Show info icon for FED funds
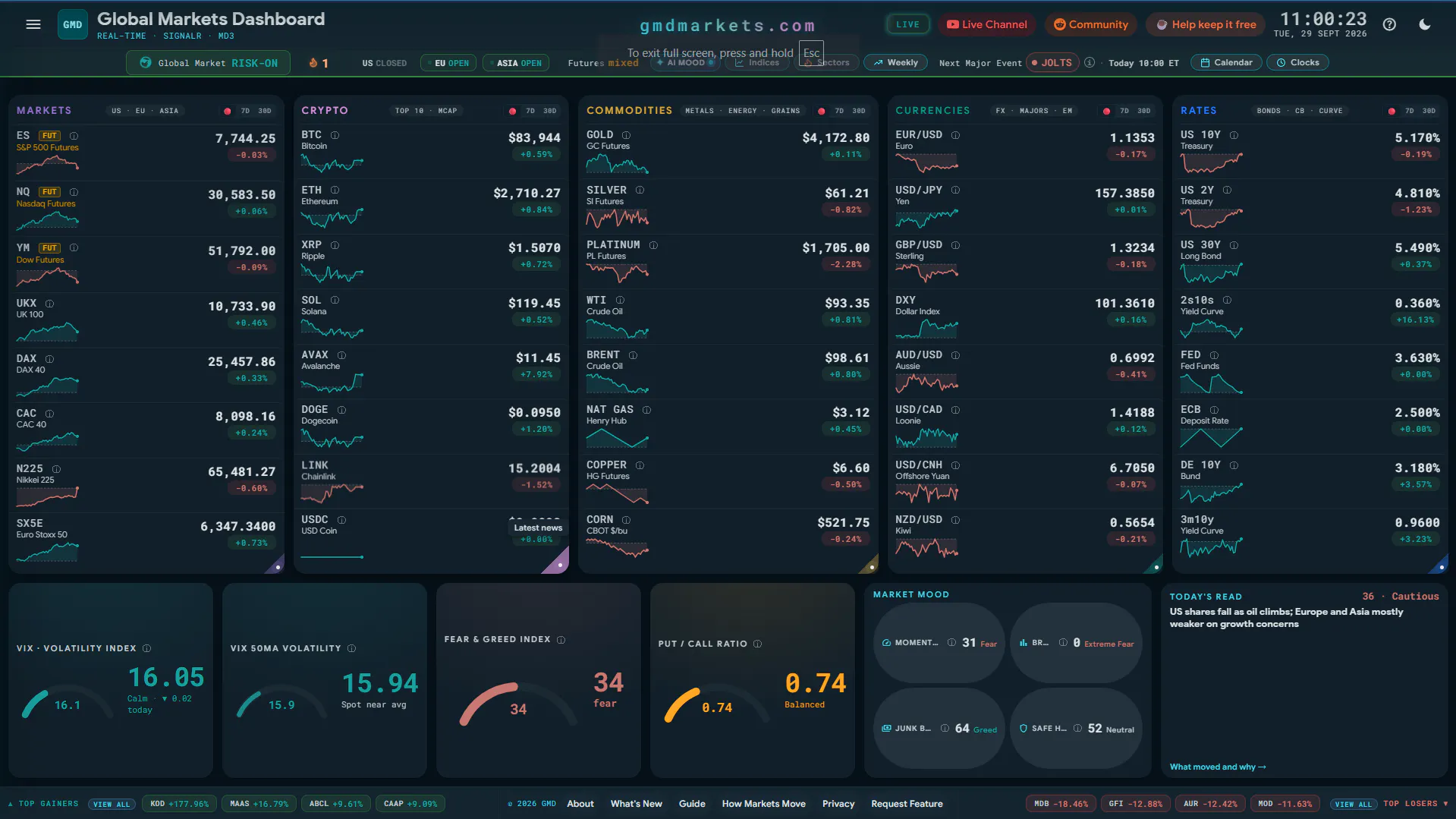Screen dimensions: 1456x819 tap(1214, 355)
